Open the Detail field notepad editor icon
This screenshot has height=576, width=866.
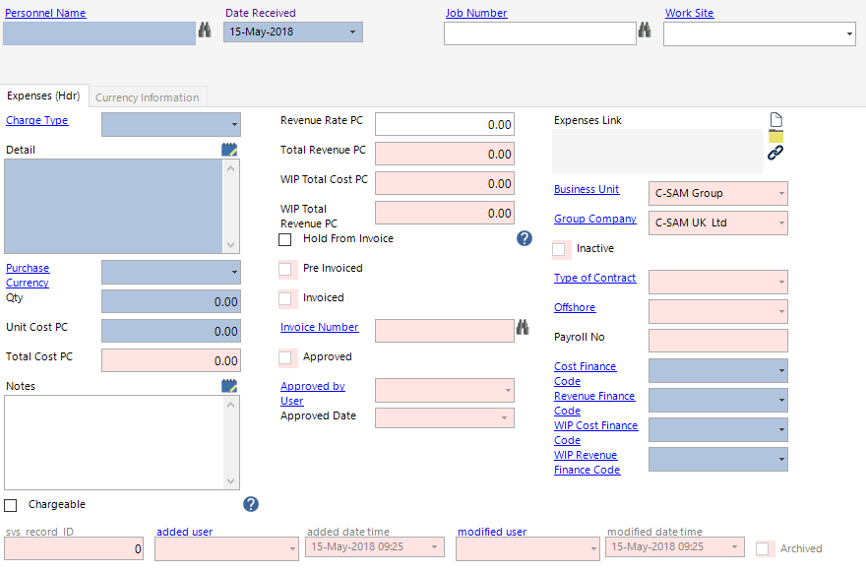pos(230,149)
